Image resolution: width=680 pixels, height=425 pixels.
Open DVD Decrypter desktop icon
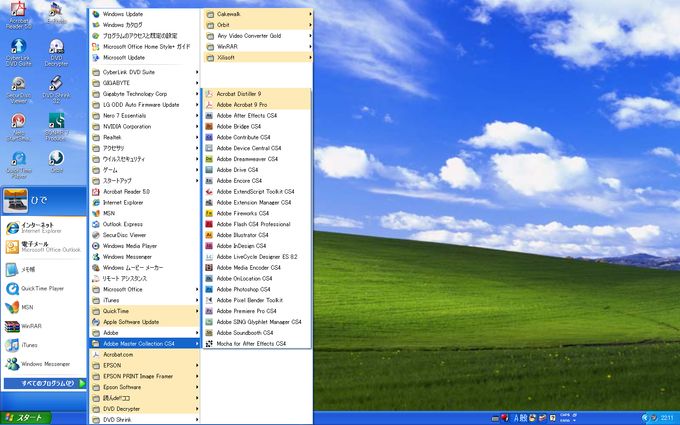56,52
